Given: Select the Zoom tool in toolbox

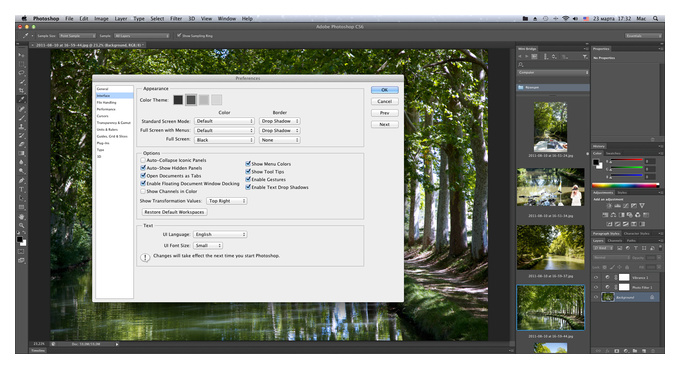Looking at the screenshot, I should [21, 225].
